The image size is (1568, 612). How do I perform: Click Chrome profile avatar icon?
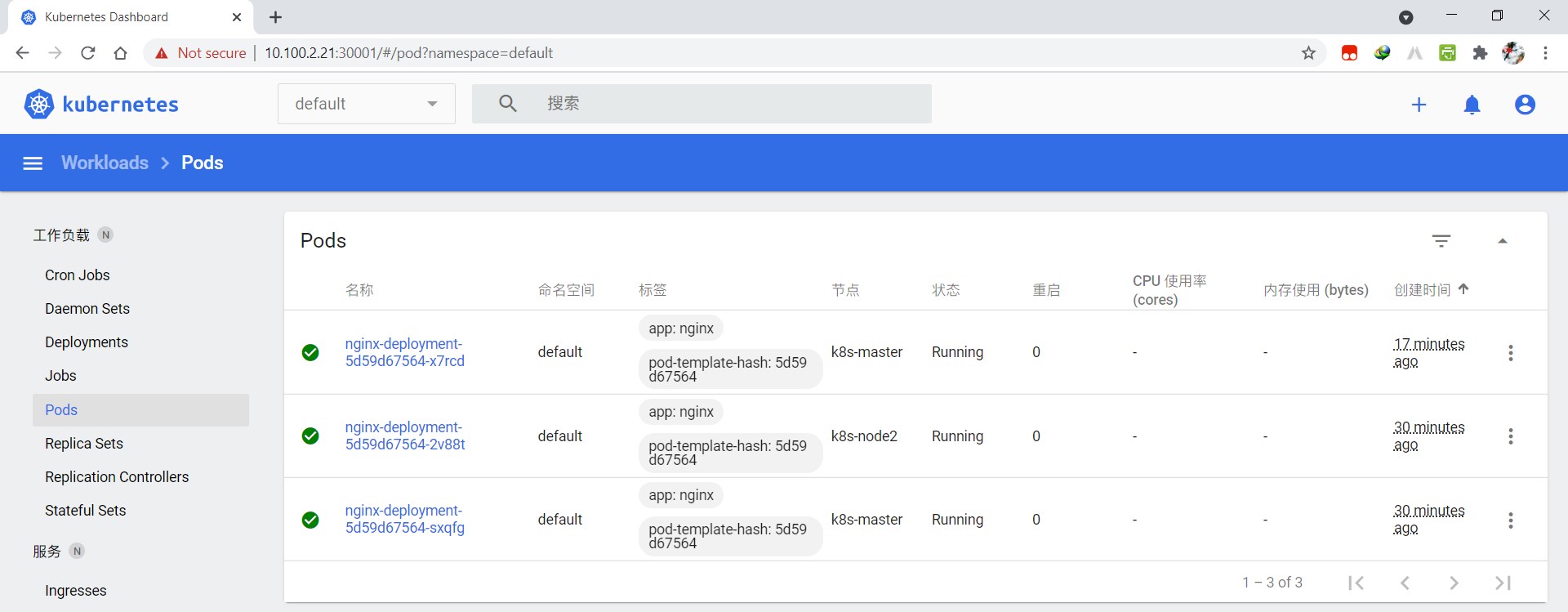point(1512,53)
